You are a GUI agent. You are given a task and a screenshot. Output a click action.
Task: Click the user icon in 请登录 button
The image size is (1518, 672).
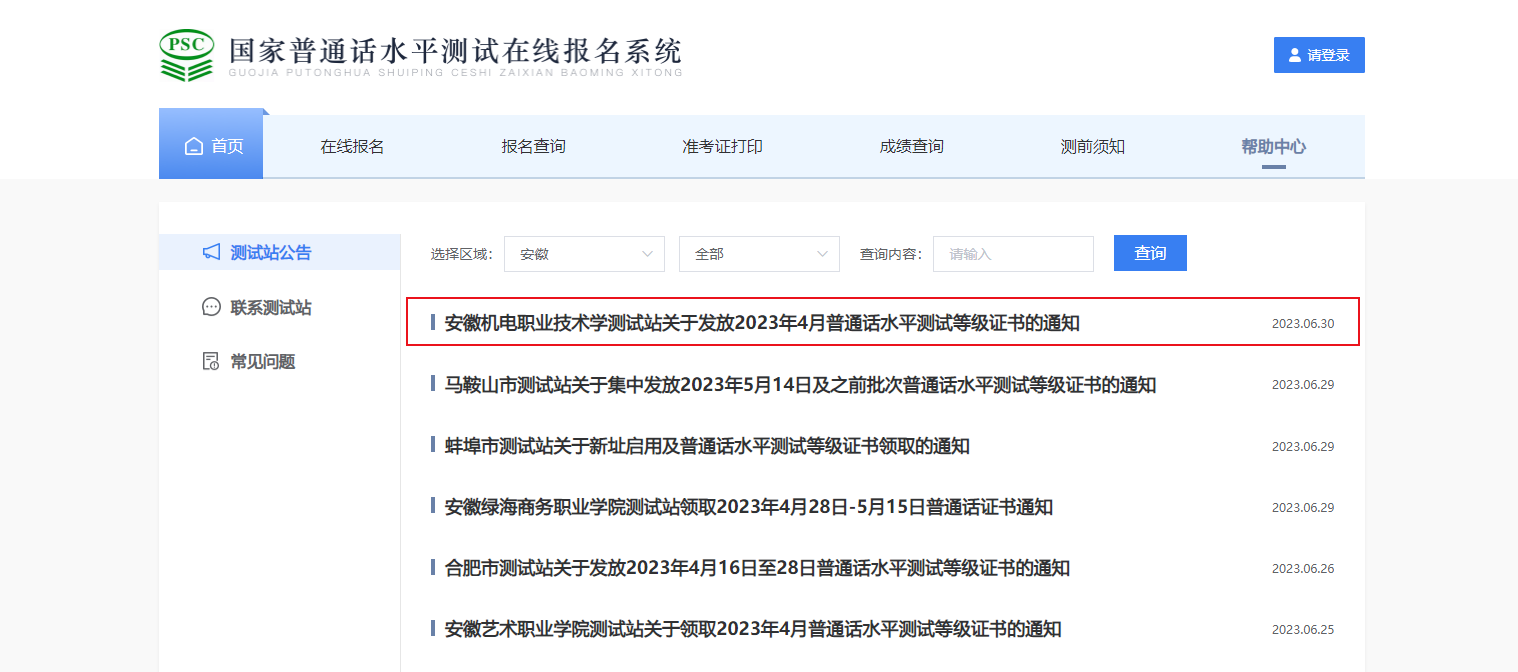[1295, 56]
